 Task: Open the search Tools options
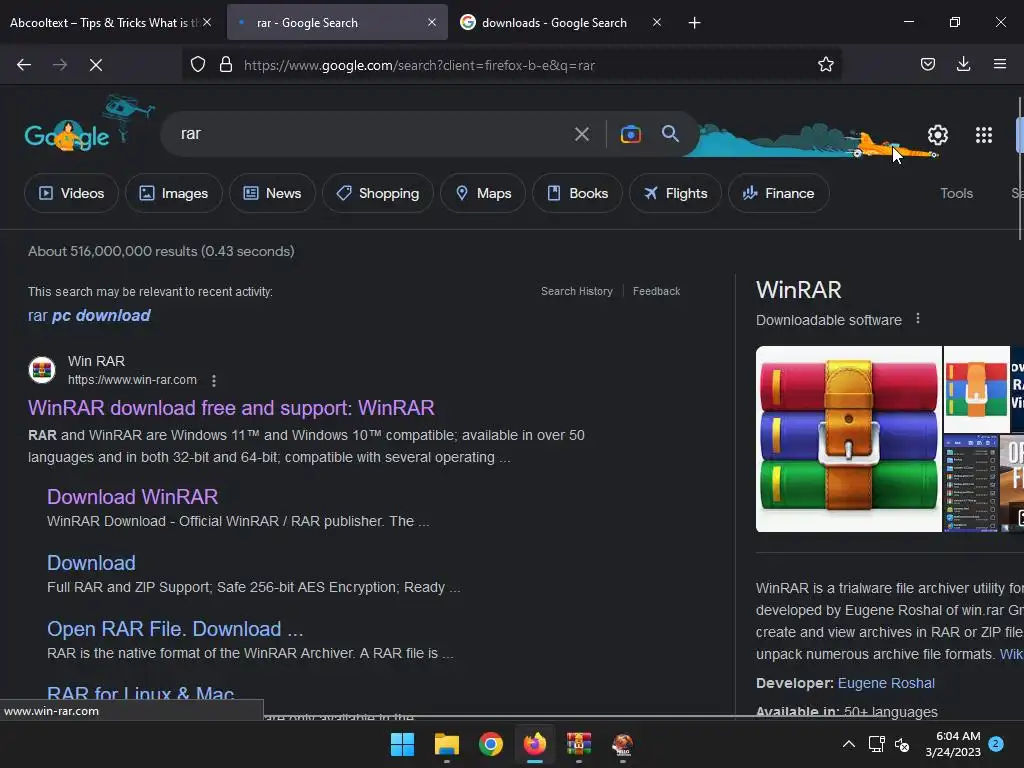click(956, 193)
